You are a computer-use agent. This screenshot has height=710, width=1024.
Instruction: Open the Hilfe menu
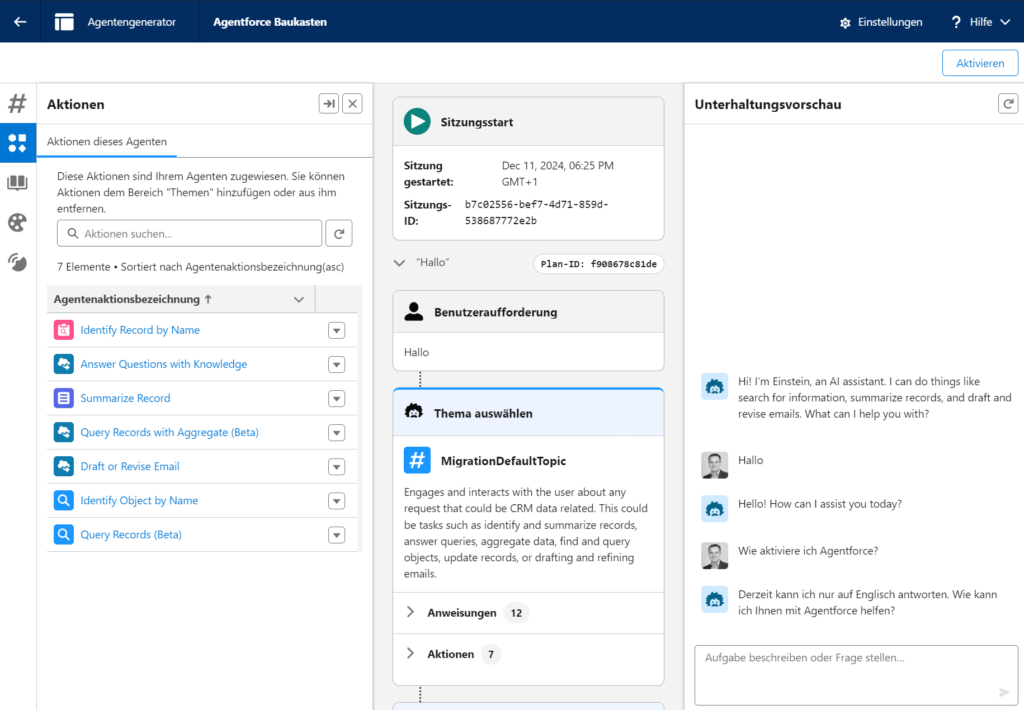[980, 22]
